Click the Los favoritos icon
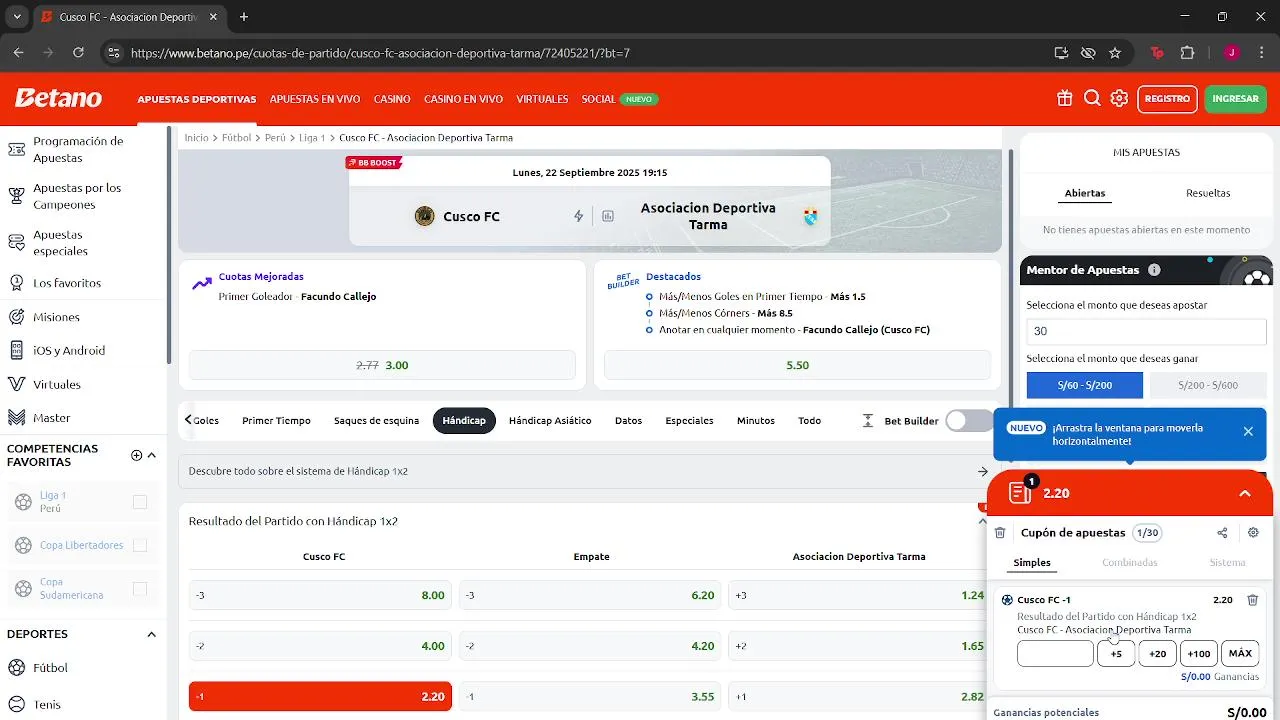Screen dimensions: 1280x720 [16, 283]
